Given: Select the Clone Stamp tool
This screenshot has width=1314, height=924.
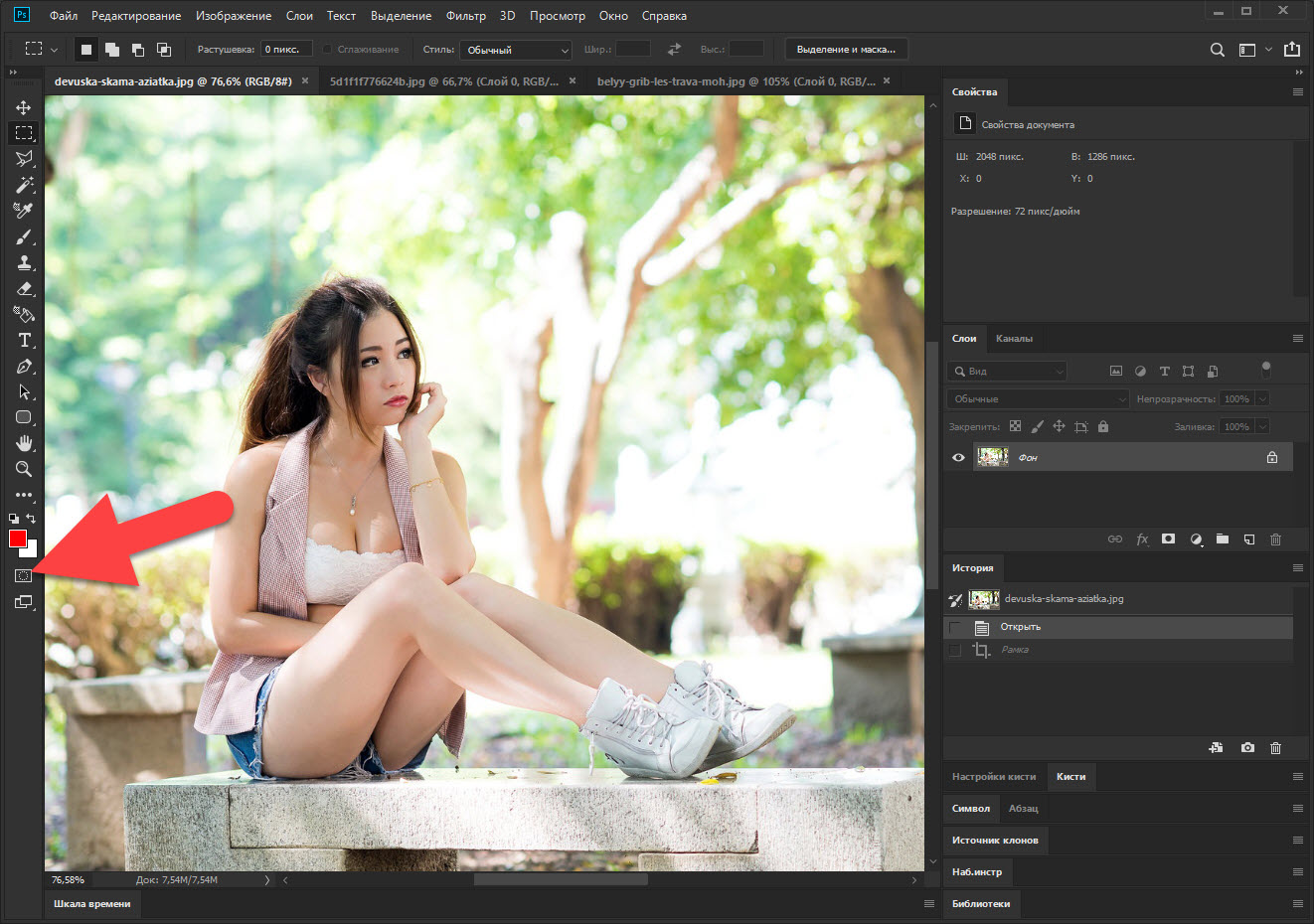Looking at the screenshot, I should (x=24, y=262).
